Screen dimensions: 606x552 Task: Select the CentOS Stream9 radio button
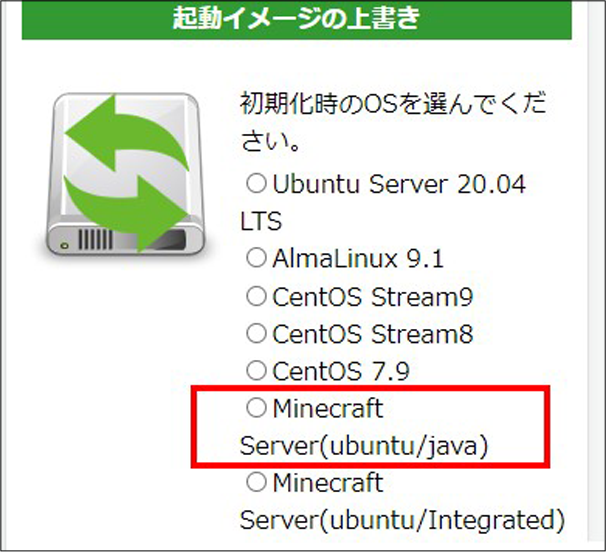point(257,297)
